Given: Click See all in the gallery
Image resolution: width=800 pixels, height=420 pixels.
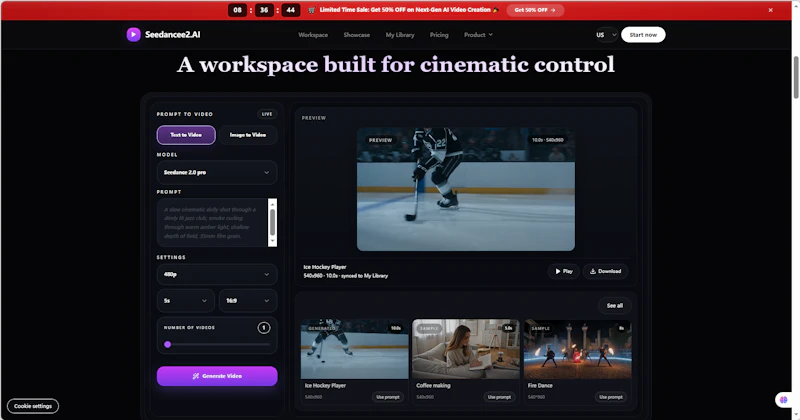Looking at the screenshot, I should [x=614, y=306].
